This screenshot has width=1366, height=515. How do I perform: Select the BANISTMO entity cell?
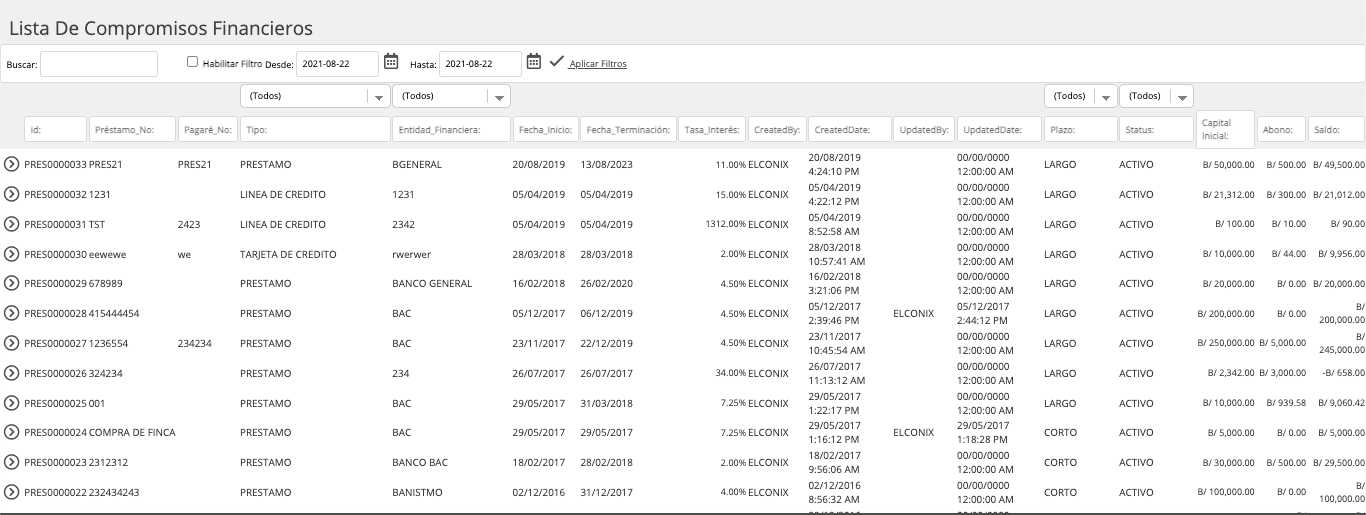[x=416, y=492]
